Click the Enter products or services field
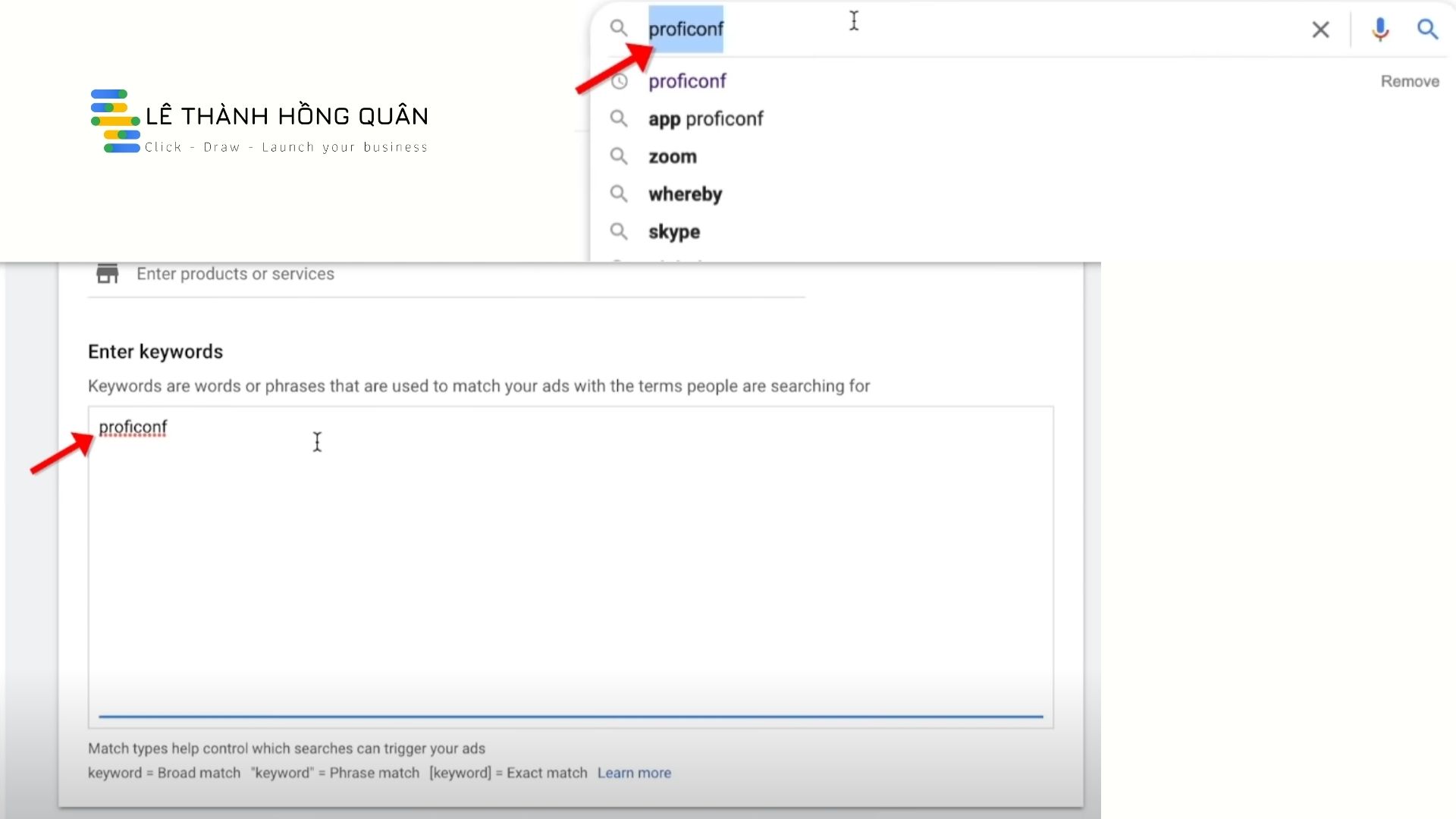This screenshot has width=1456, height=819. tap(235, 274)
